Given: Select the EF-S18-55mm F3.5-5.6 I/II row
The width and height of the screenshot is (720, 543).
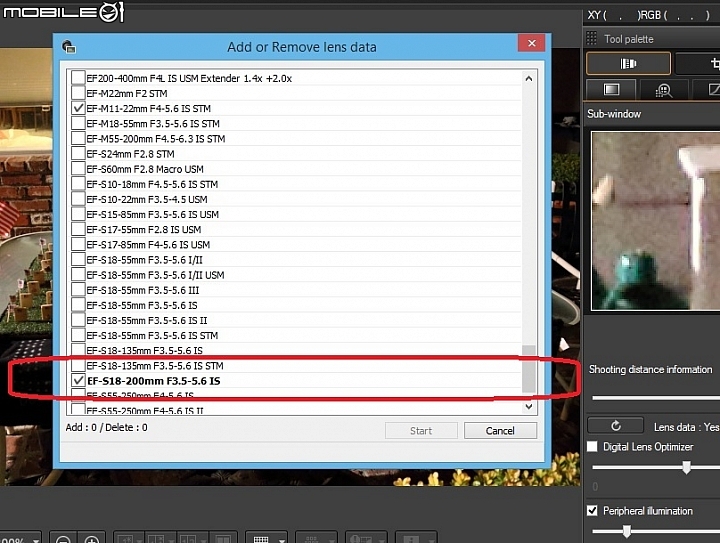Looking at the screenshot, I should coord(296,260).
